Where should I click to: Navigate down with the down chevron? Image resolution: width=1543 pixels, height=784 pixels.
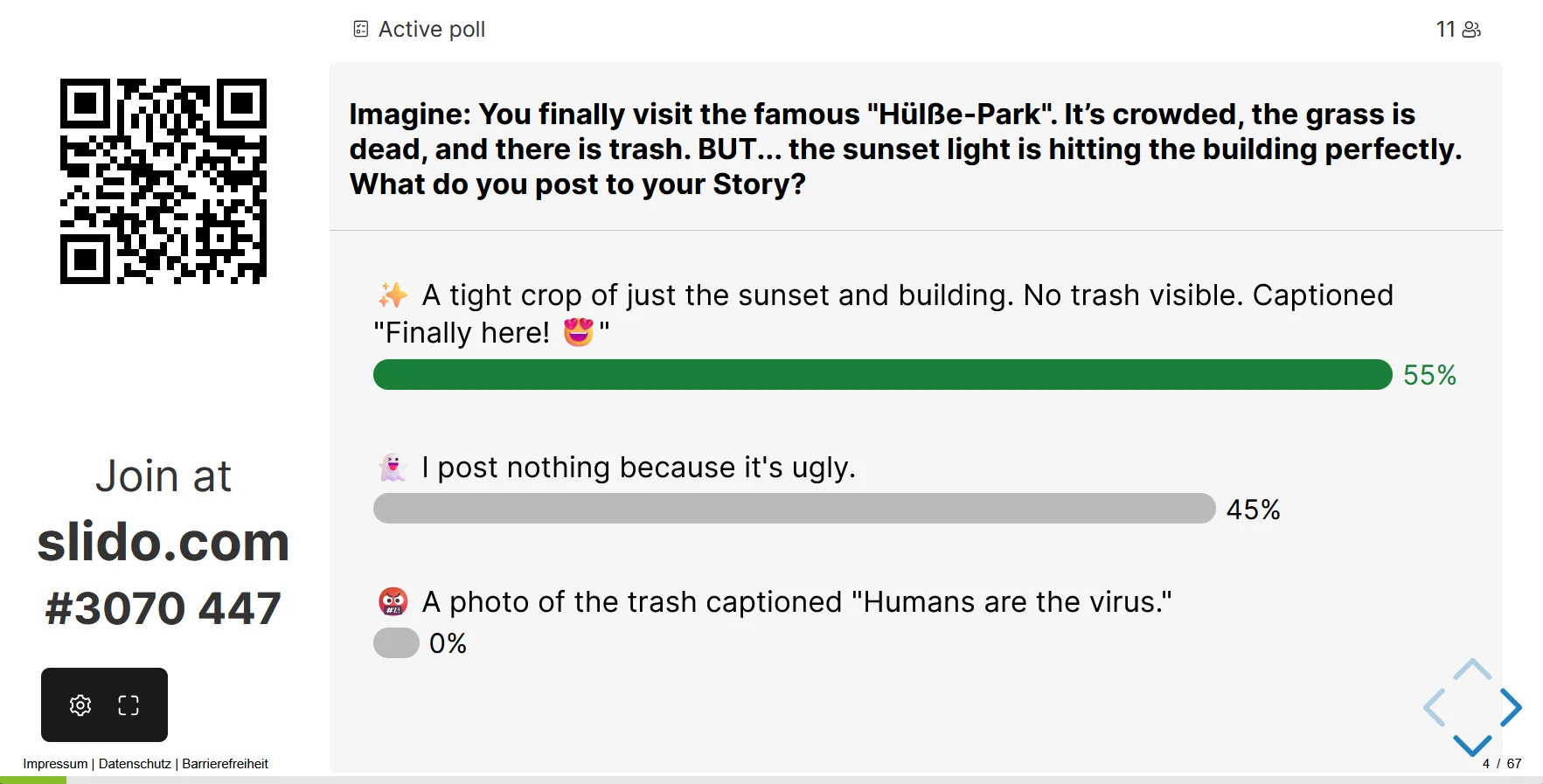coord(1472,745)
